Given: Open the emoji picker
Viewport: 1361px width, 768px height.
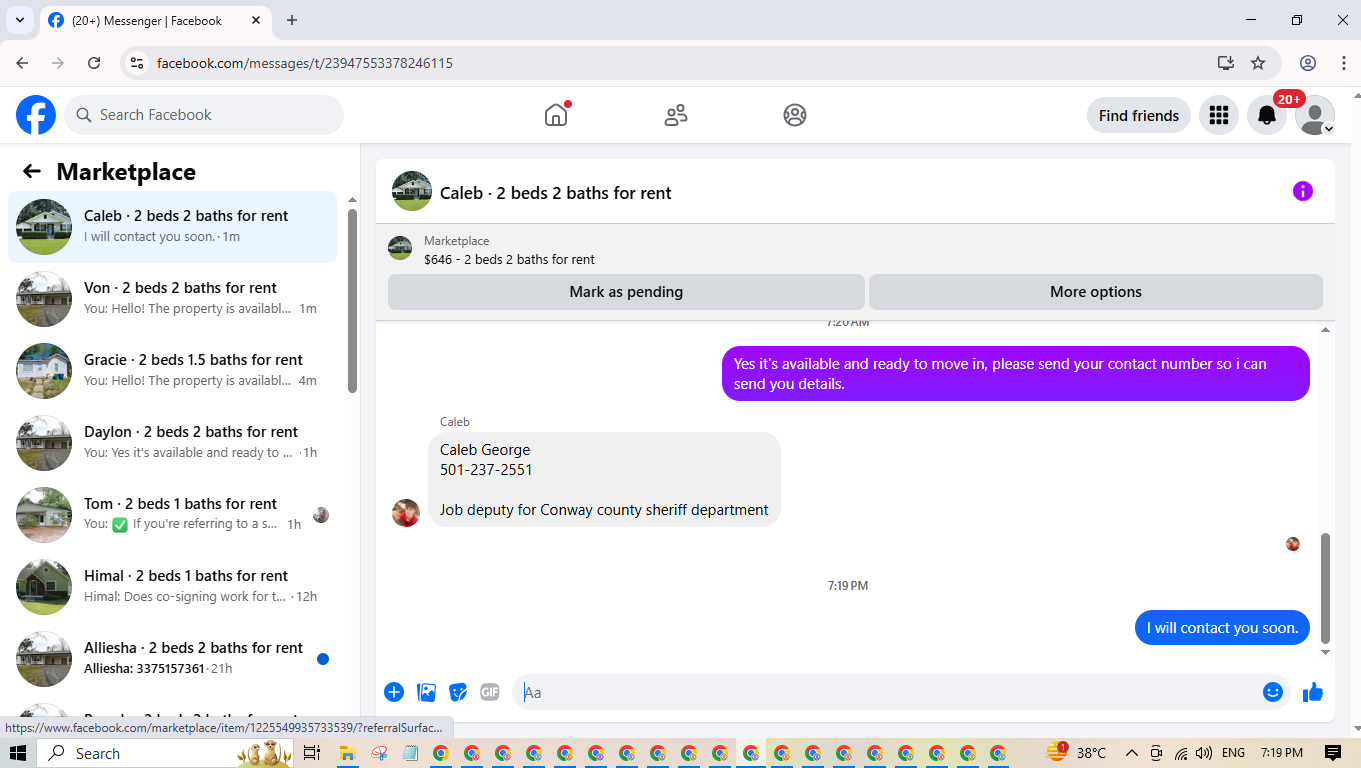Looking at the screenshot, I should (1272, 692).
